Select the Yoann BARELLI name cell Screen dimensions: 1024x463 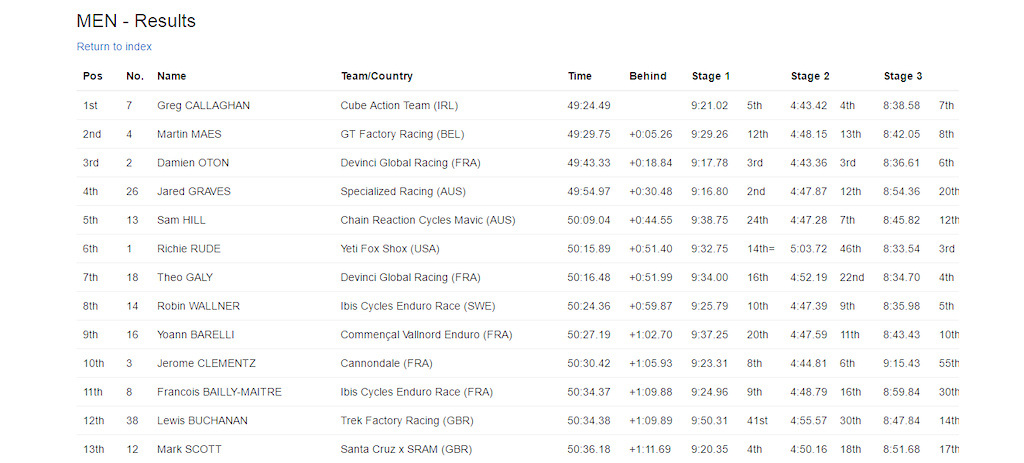pyautogui.click(x=195, y=335)
